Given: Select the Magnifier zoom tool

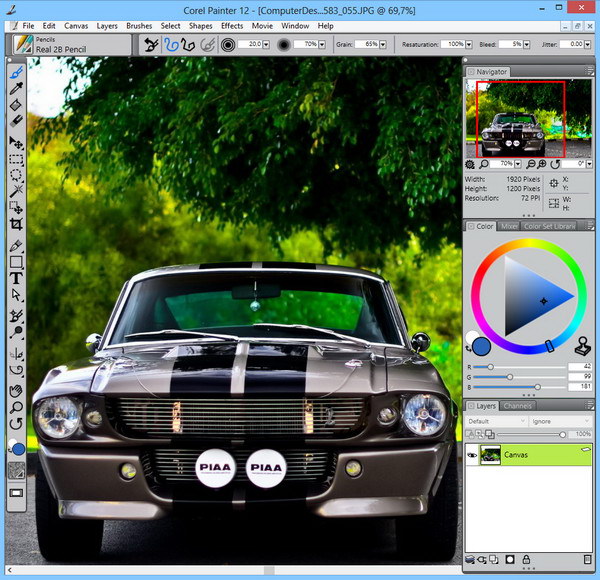Looking at the screenshot, I should point(16,407).
